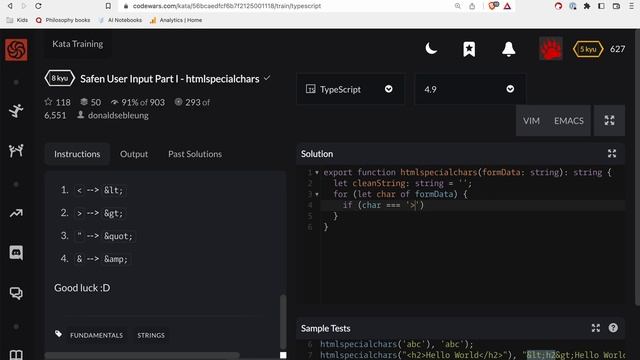Toggle fullscreen editor layout button
Viewport: 640px width, 360px height.
click(x=609, y=120)
